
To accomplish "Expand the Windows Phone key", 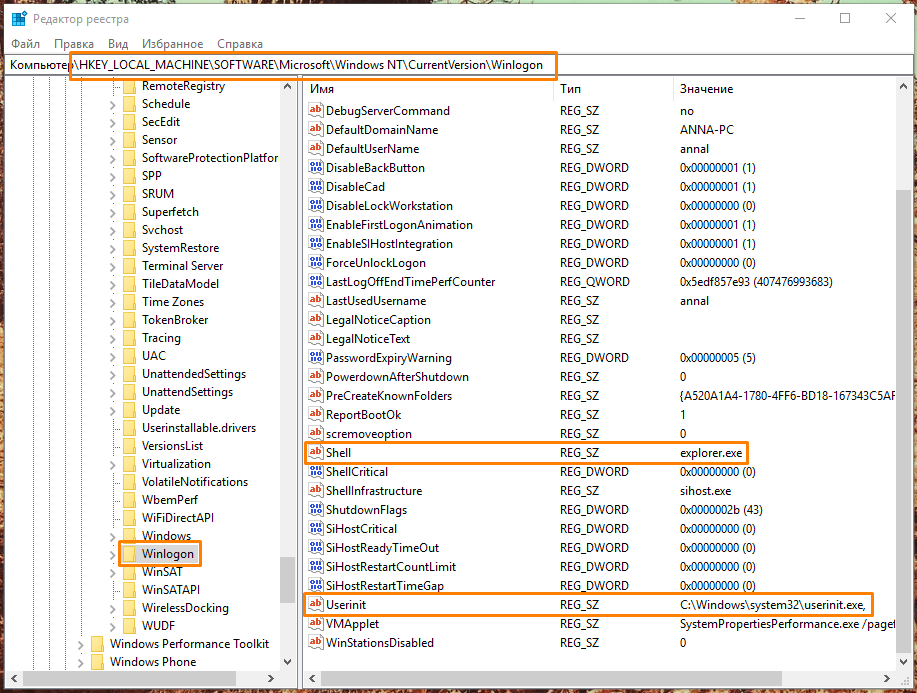I will 81,663.
